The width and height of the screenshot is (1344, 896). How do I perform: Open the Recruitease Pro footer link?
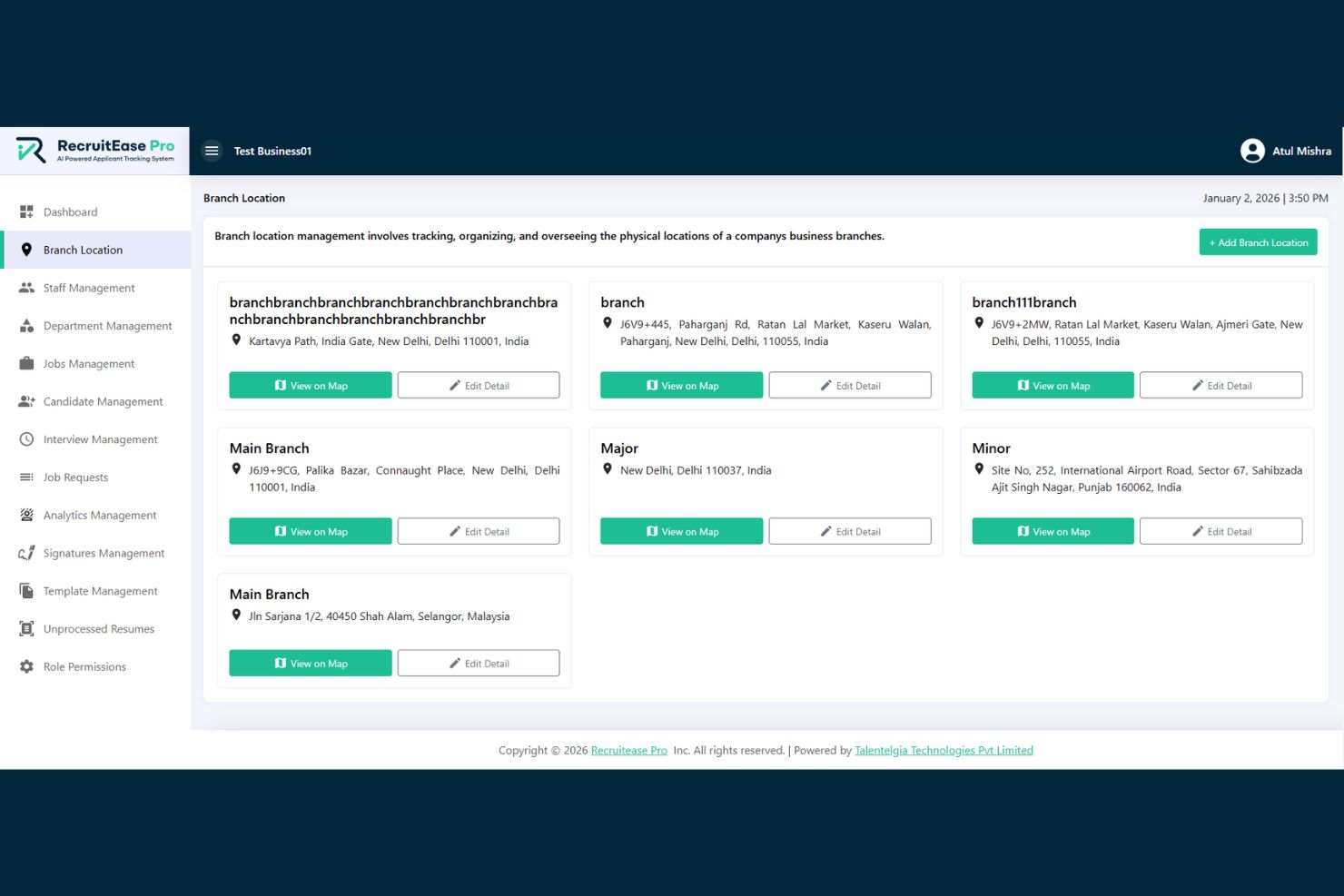pyautogui.click(x=628, y=751)
